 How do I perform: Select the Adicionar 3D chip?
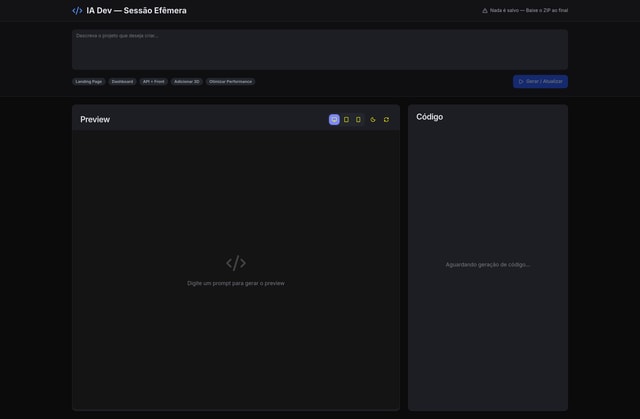coord(186,82)
